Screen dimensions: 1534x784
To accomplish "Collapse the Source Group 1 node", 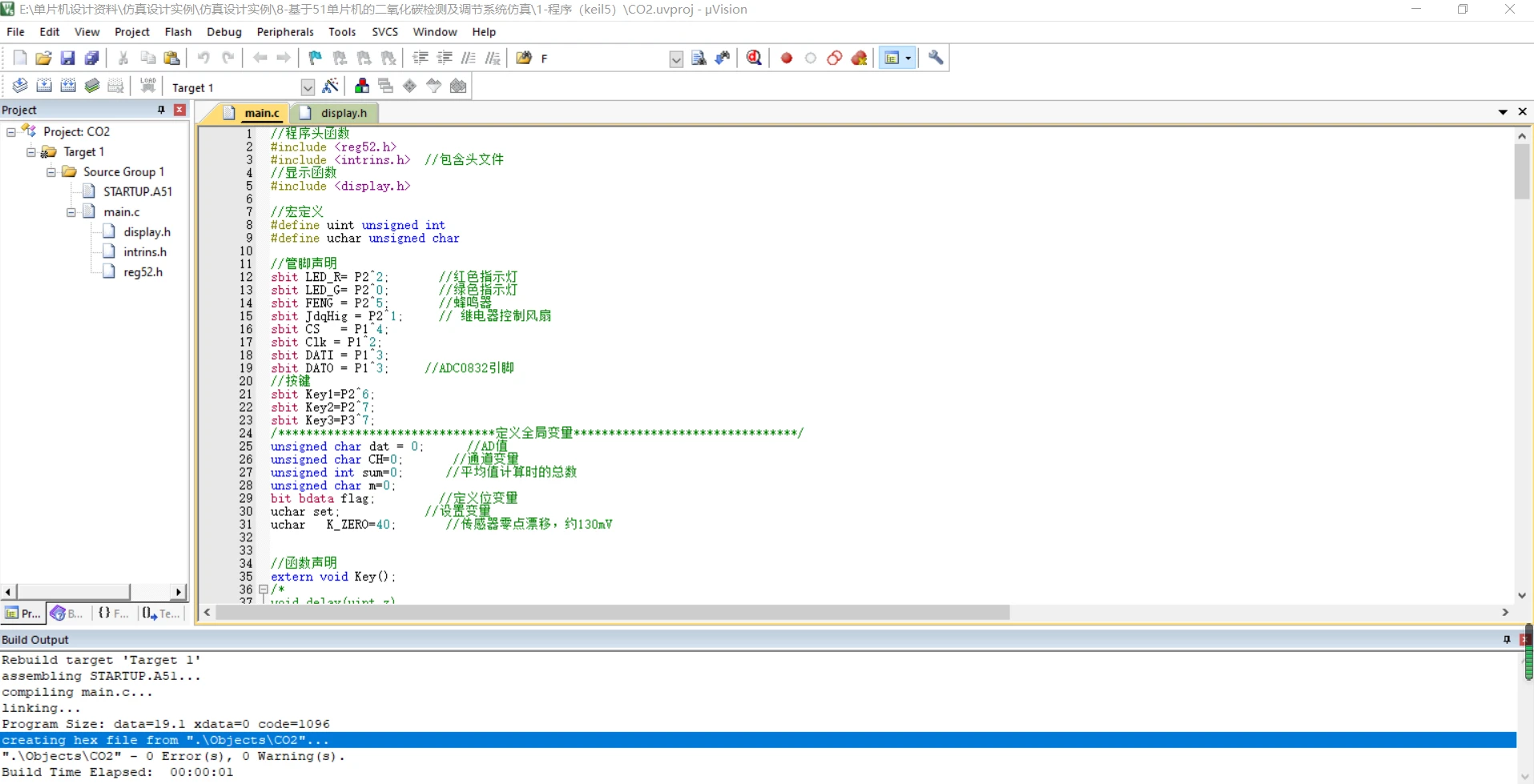I will coord(51,171).
